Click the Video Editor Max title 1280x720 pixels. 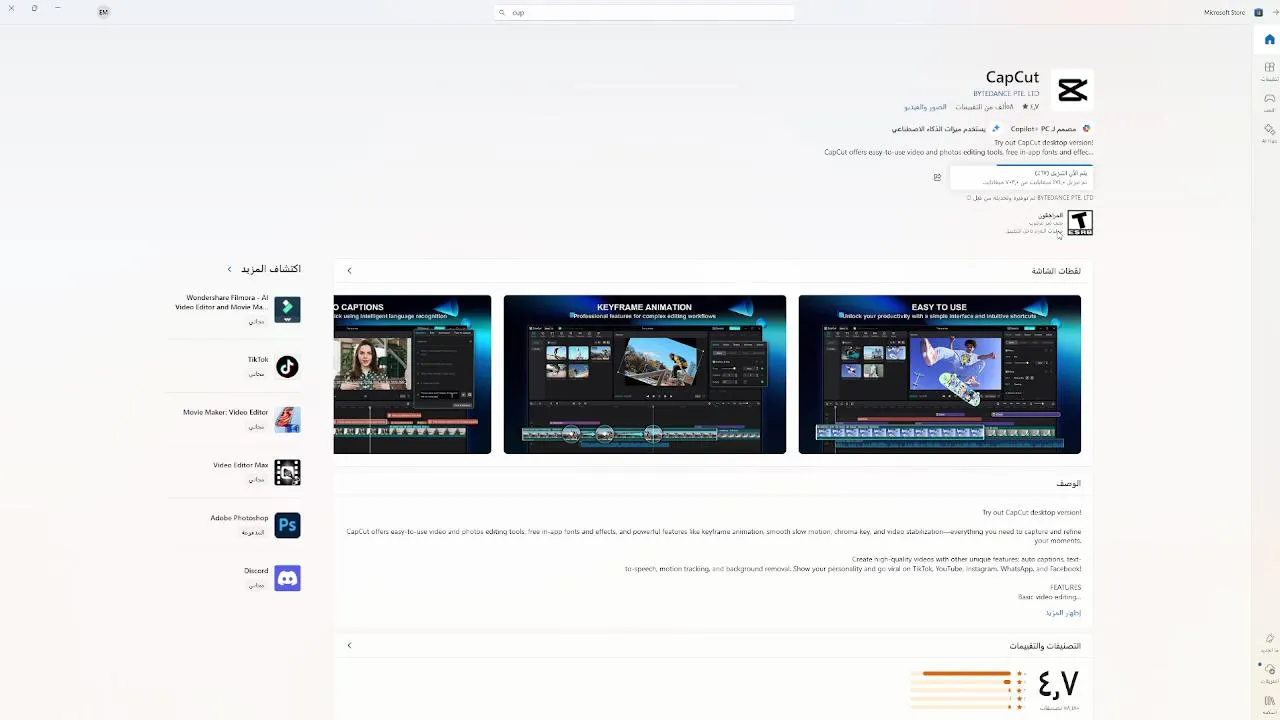tap(240, 465)
